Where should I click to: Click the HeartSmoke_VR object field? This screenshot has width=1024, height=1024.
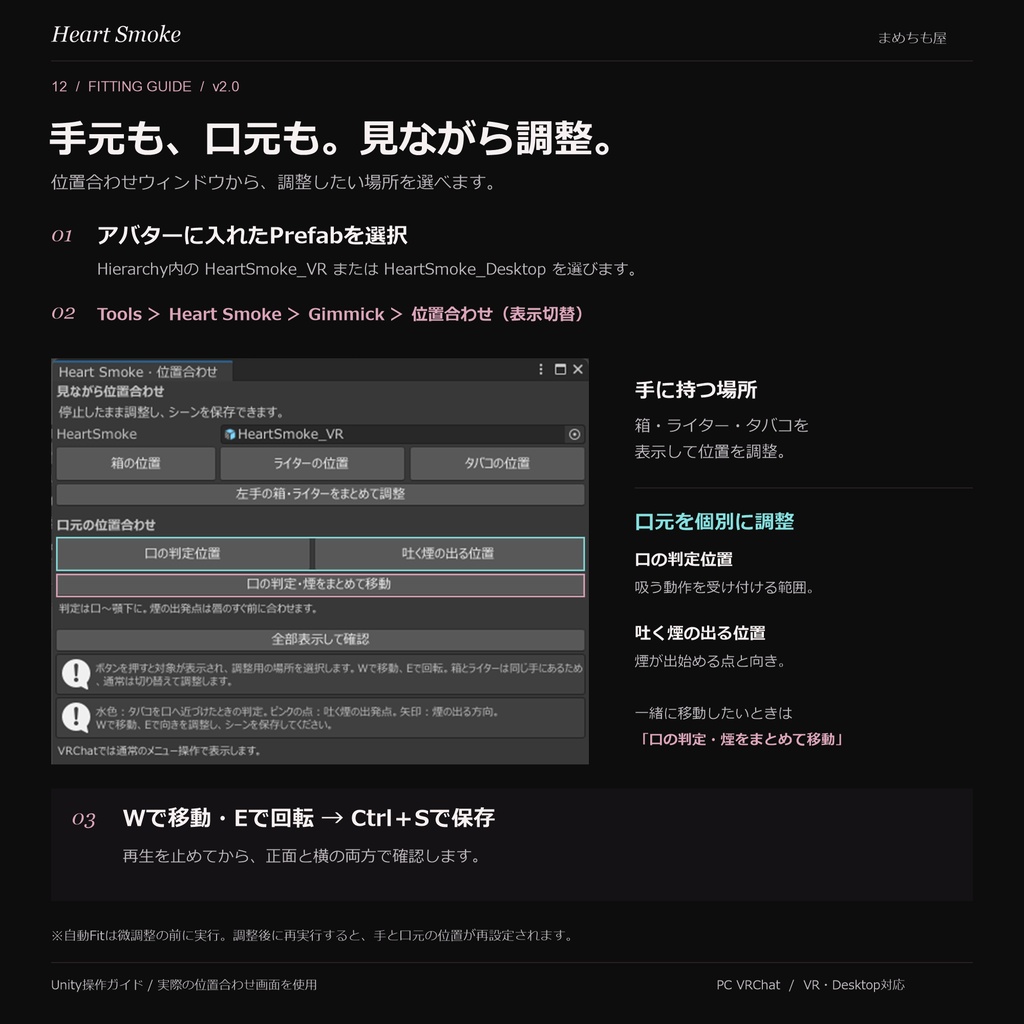click(402, 434)
